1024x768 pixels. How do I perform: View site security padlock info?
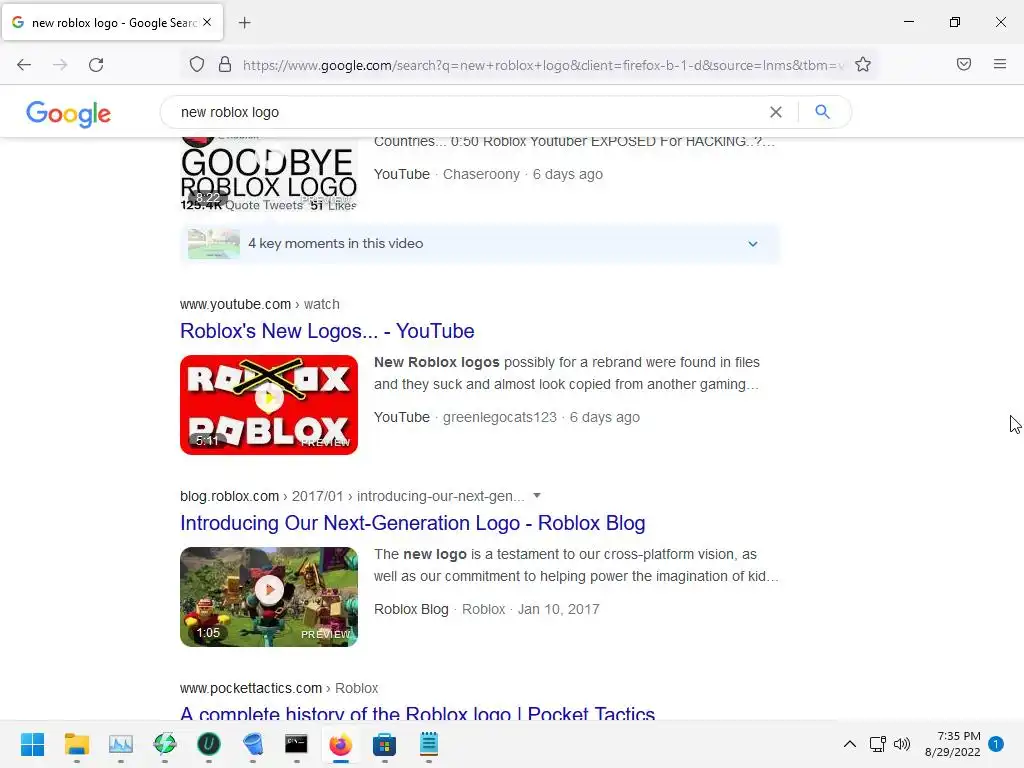coord(225,65)
